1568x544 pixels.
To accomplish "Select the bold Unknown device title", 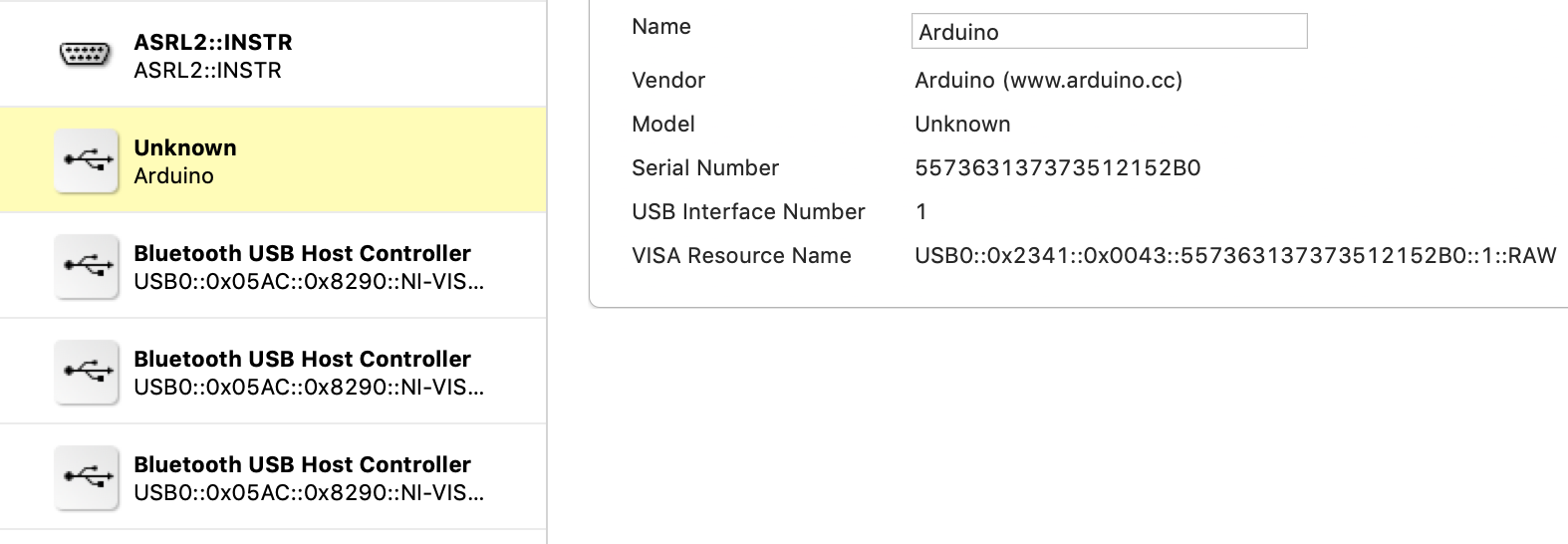I will coord(185,147).
